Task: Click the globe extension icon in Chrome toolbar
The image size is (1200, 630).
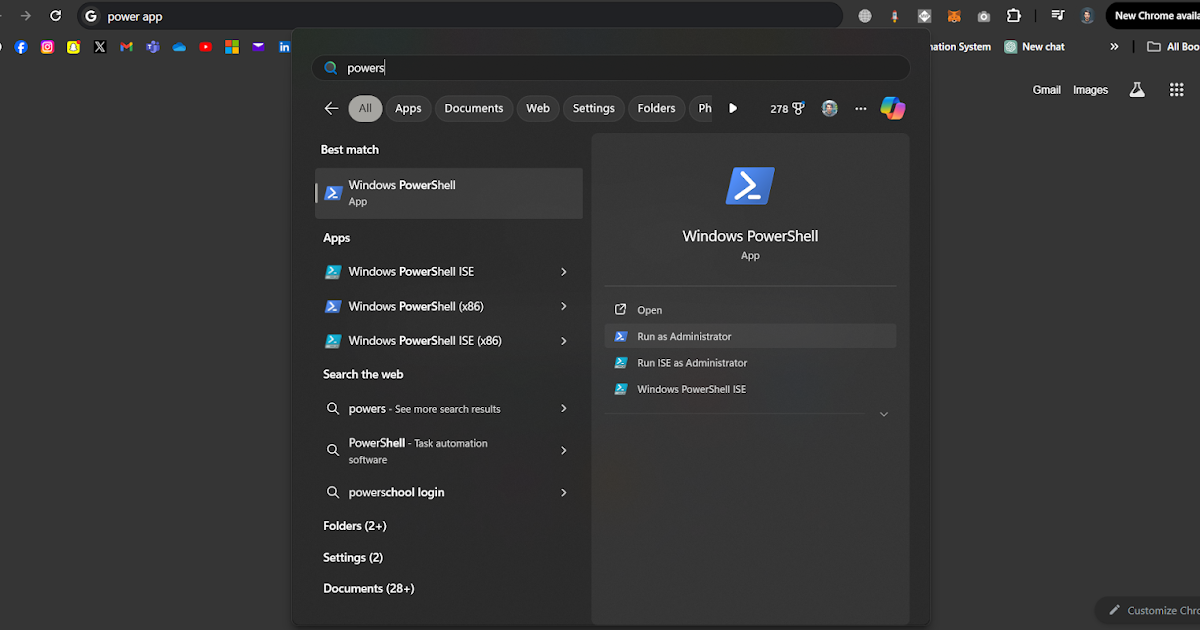Action: [x=865, y=16]
